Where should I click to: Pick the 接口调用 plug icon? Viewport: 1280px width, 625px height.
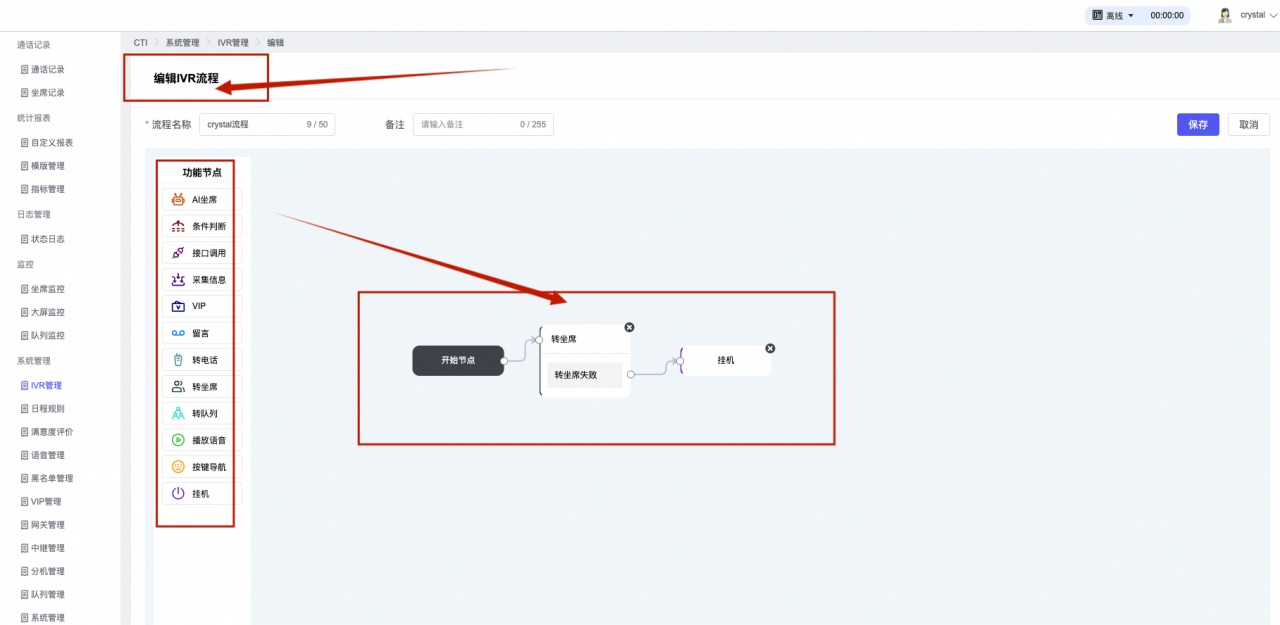coord(178,253)
